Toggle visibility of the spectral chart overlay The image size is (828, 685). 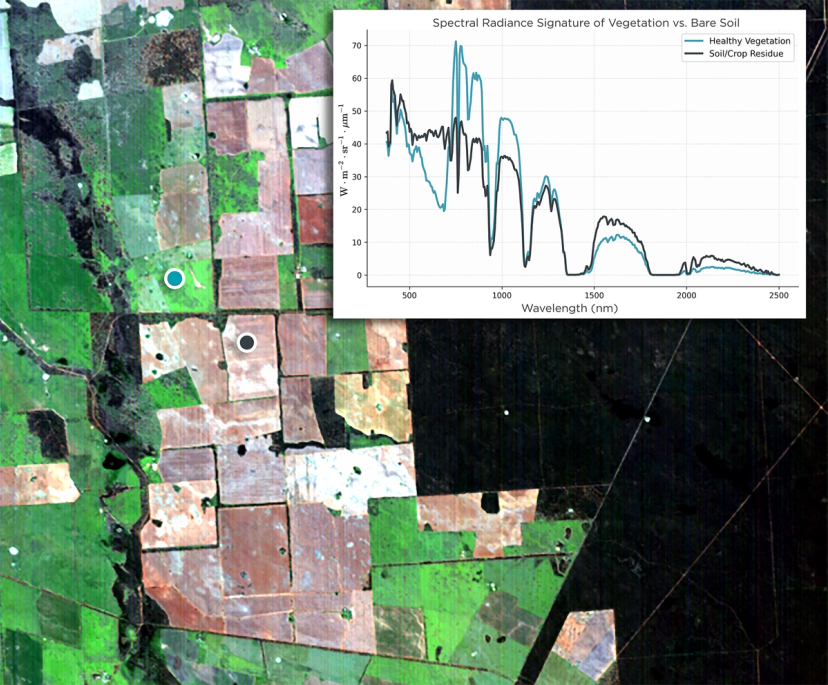coord(570,160)
